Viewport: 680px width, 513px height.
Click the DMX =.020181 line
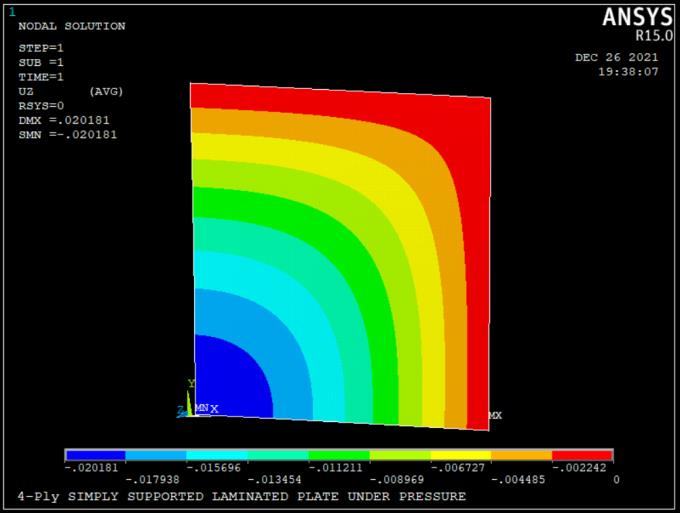click(x=64, y=120)
